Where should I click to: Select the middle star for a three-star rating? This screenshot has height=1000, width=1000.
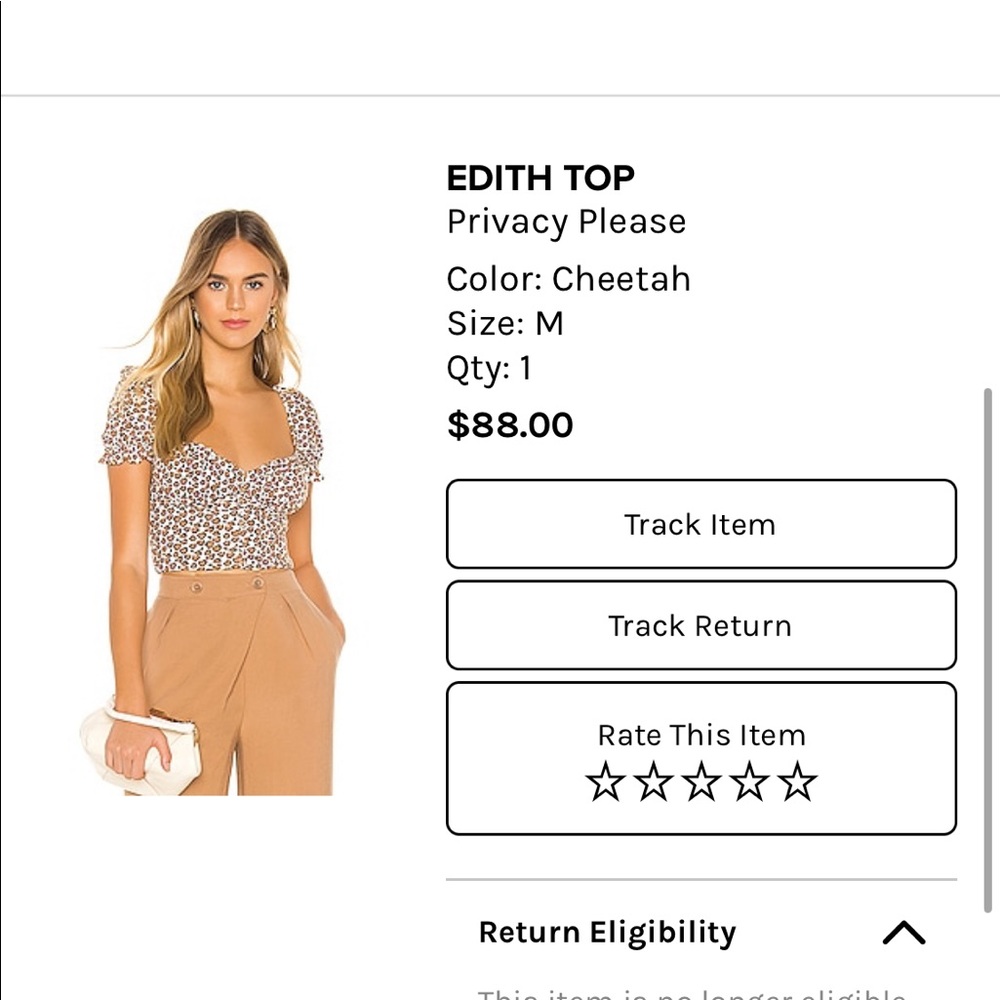tap(701, 779)
